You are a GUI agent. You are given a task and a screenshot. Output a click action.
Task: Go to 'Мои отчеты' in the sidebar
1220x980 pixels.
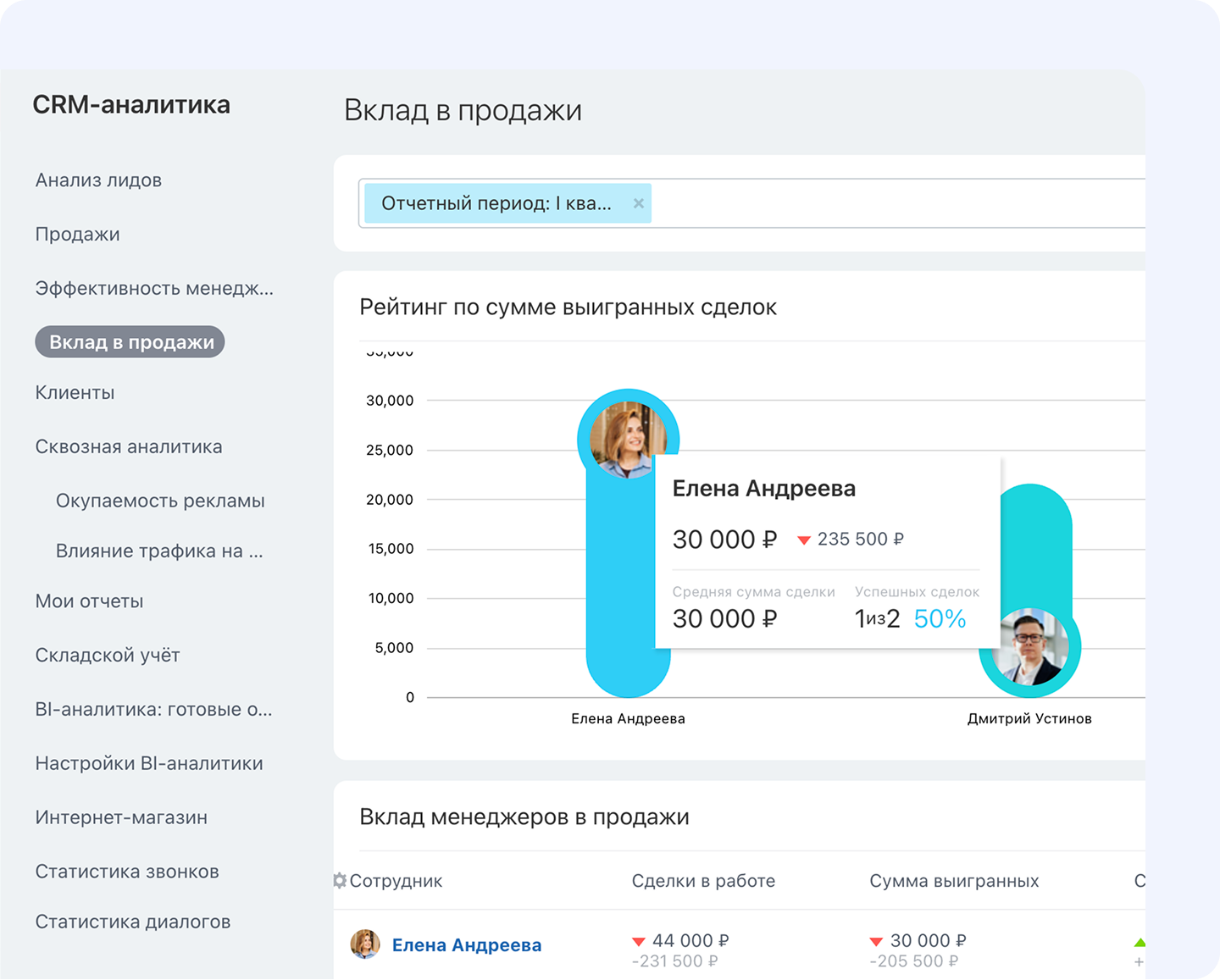point(88,601)
